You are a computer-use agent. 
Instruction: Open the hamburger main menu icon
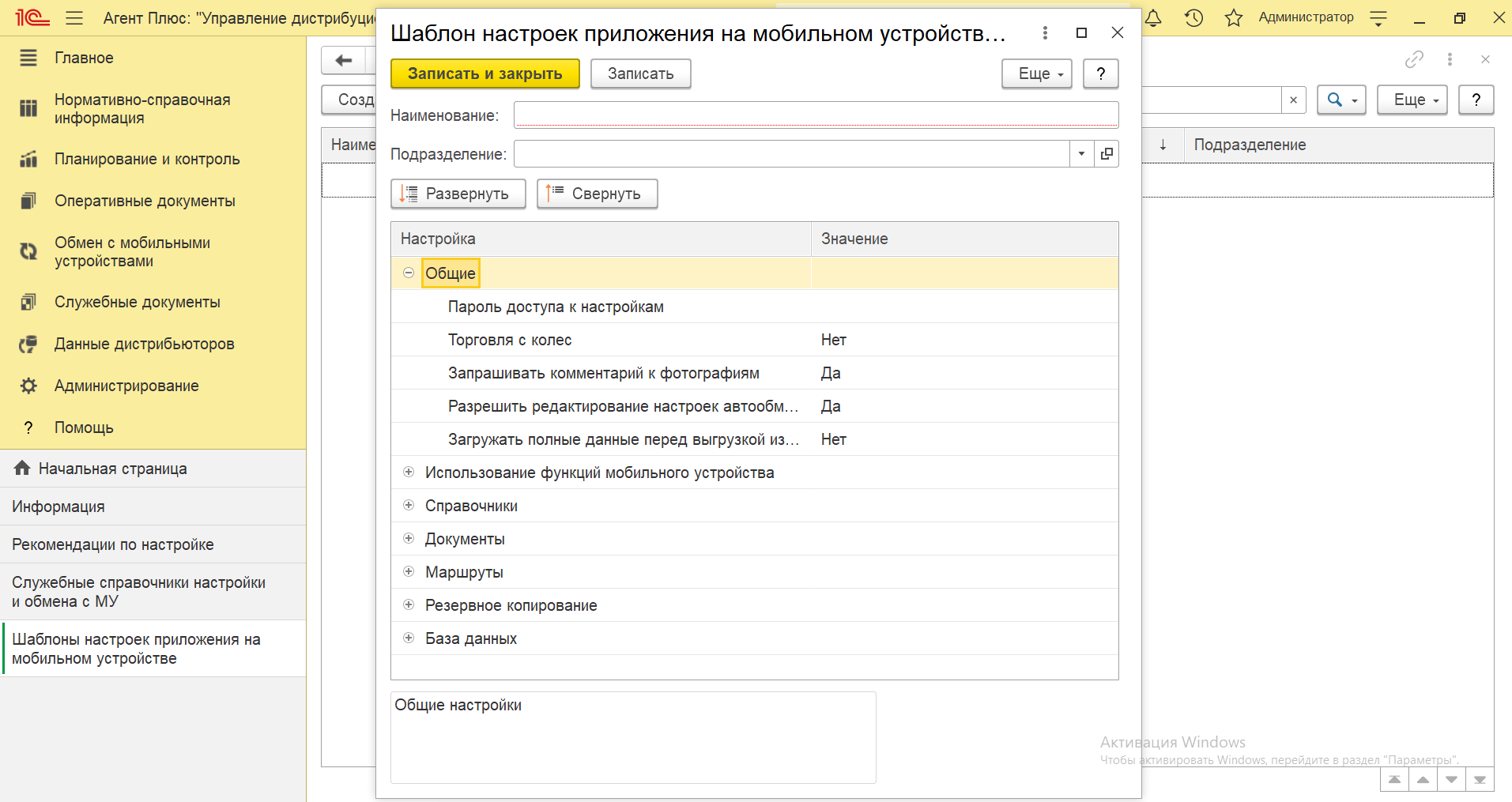pos(74,17)
